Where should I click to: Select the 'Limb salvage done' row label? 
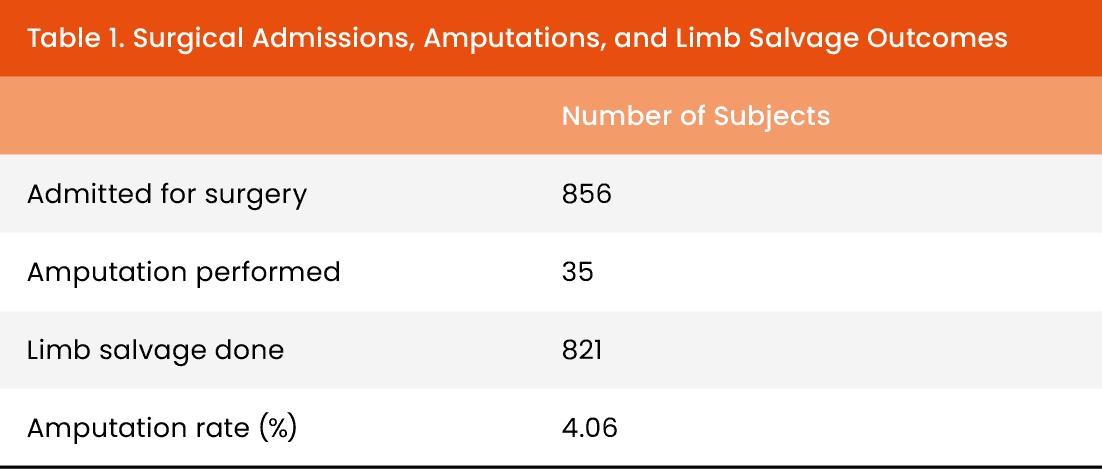coord(155,350)
